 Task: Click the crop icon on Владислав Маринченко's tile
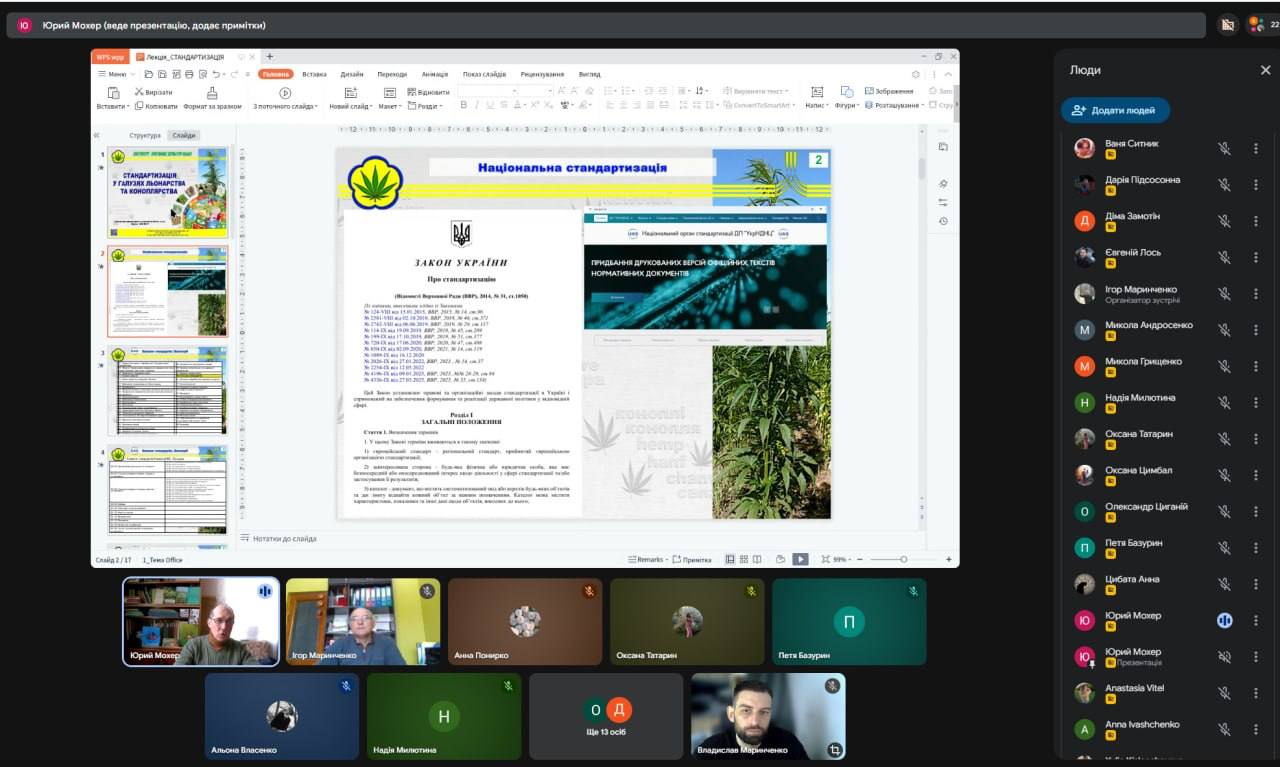pyautogui.click(x=834, y=749)
